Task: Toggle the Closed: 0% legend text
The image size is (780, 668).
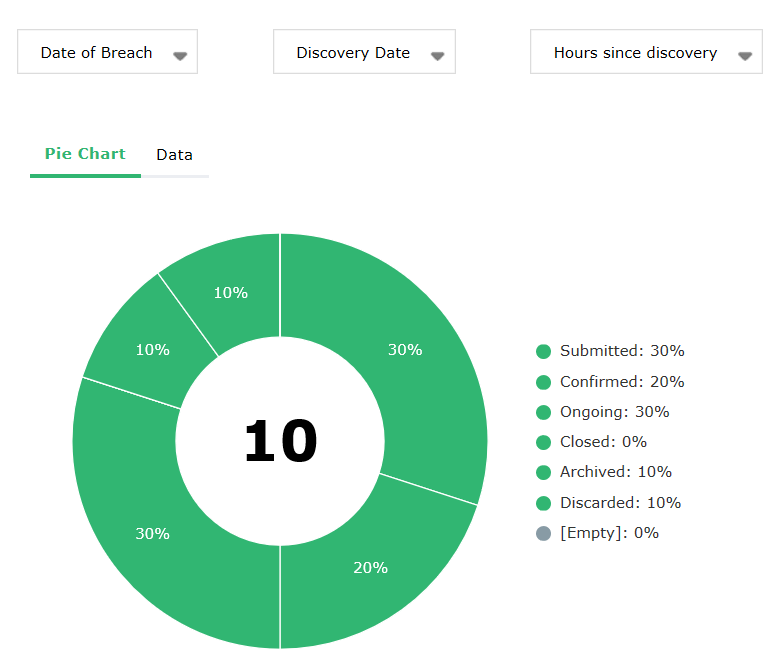Action: coord(603,442)
